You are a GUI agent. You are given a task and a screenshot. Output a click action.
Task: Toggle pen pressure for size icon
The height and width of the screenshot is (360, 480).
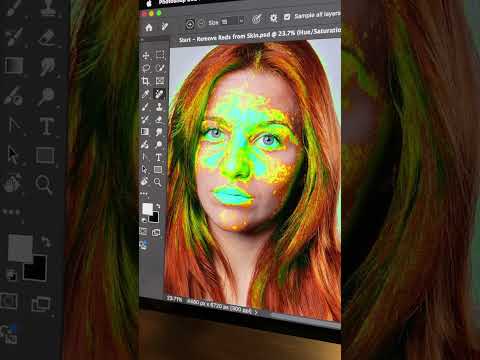256,19
